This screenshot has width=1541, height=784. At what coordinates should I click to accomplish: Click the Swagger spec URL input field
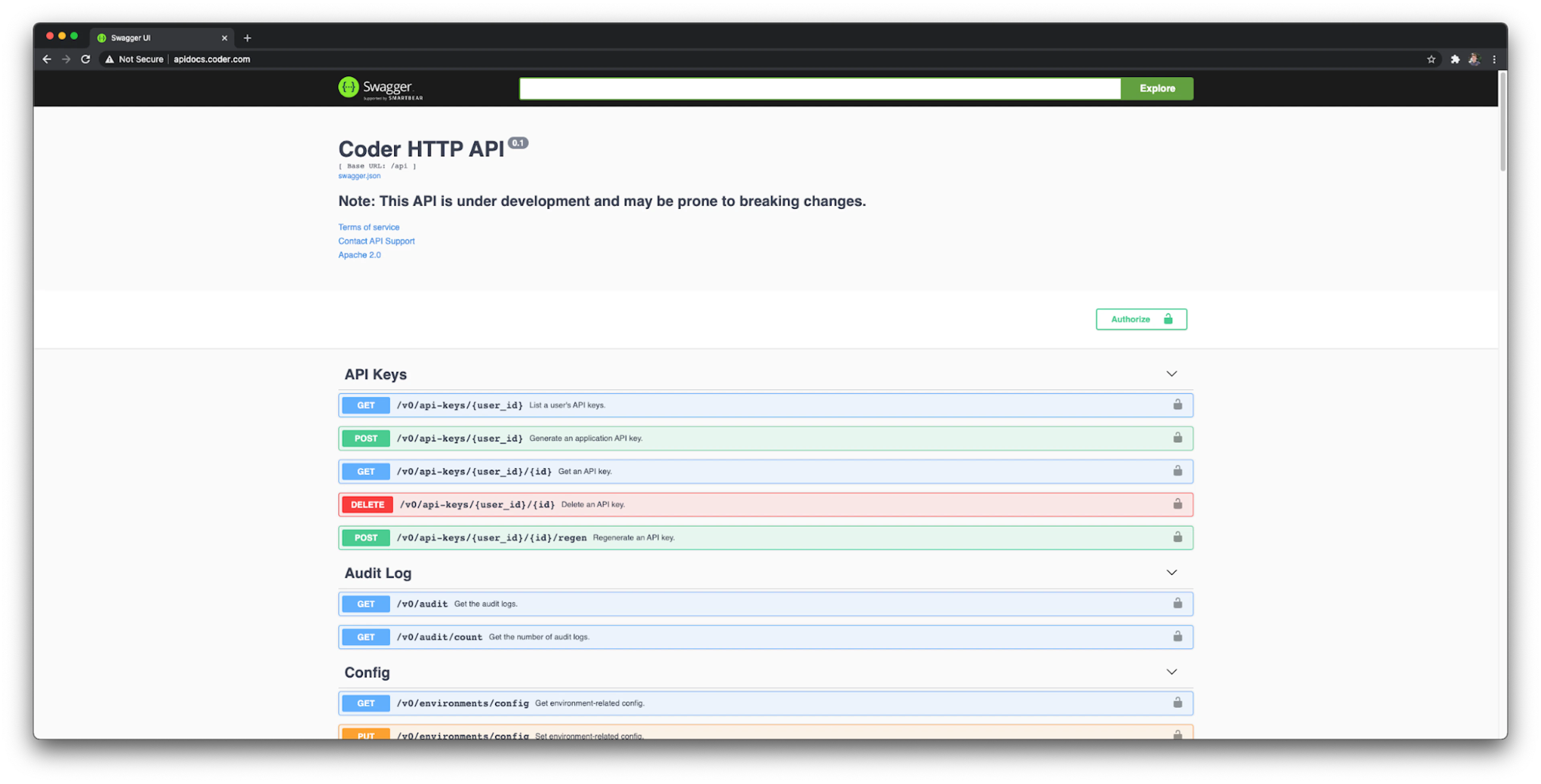click(819, 89)
